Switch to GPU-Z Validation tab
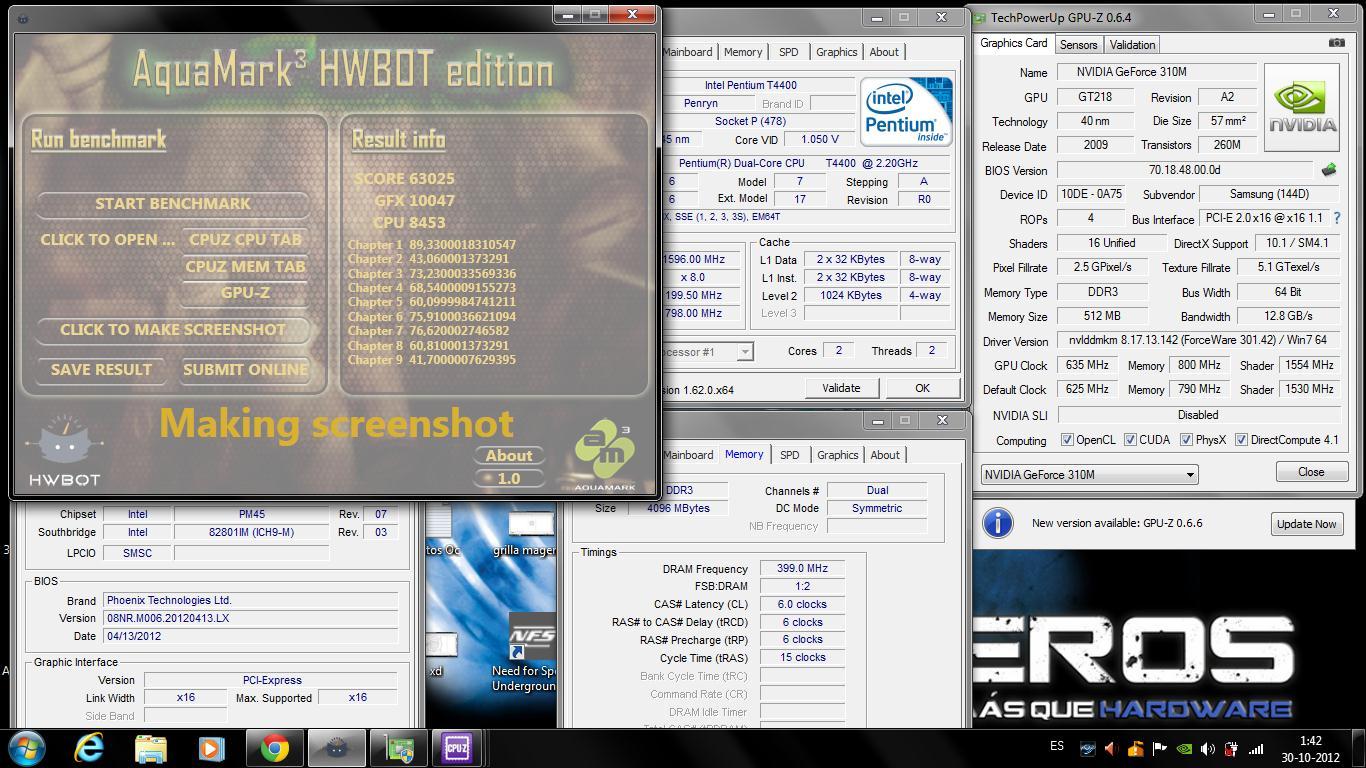Screen dimensions: 1366x768 point(1132,44)
